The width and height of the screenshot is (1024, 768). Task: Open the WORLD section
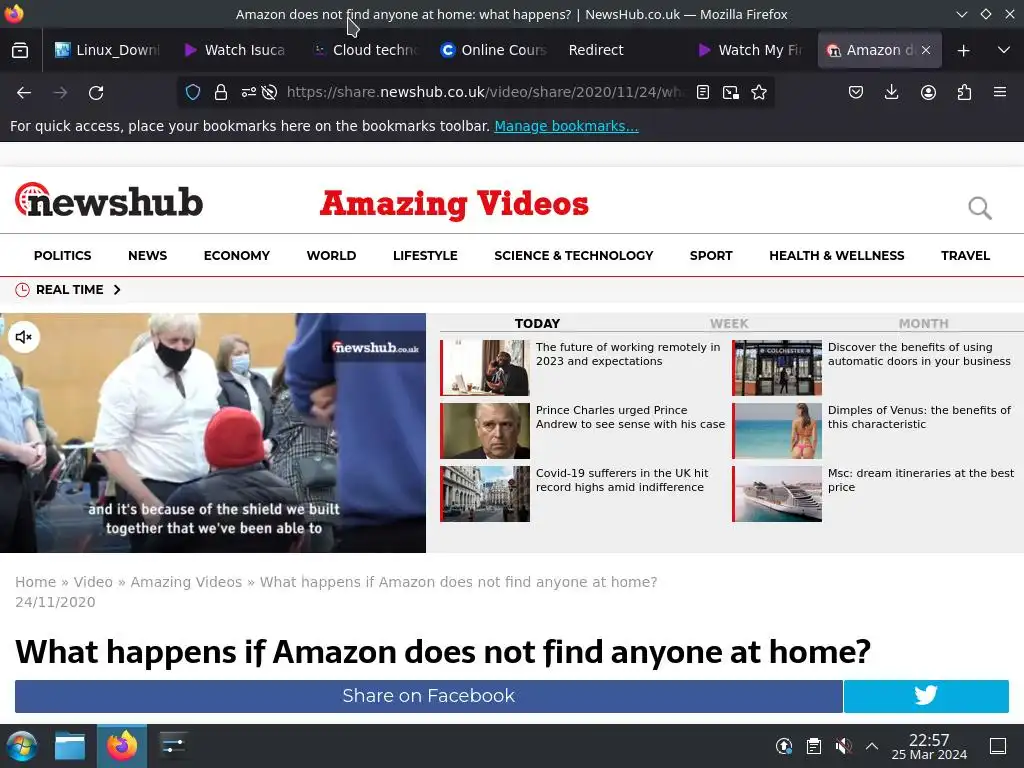(x=332, y=256)
